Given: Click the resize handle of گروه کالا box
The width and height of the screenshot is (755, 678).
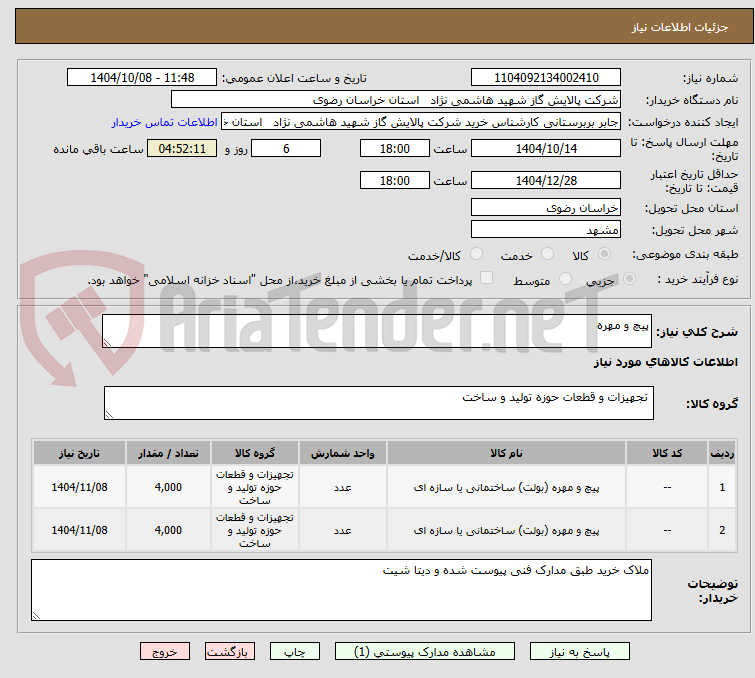Looking at the screenshot, I should coord(109,414).
